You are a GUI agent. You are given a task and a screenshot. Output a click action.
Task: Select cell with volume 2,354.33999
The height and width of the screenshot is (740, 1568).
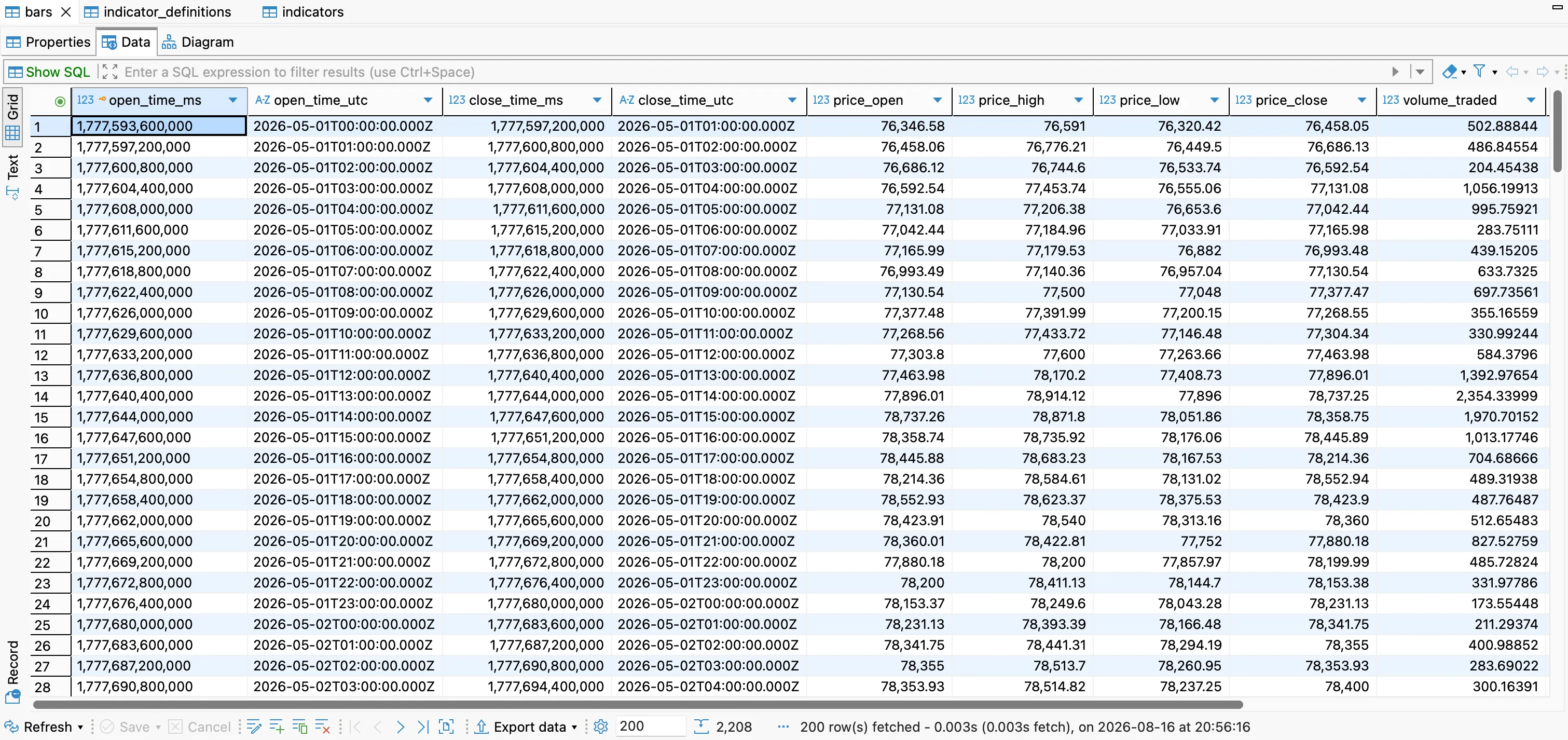(x=1461, y=396)
